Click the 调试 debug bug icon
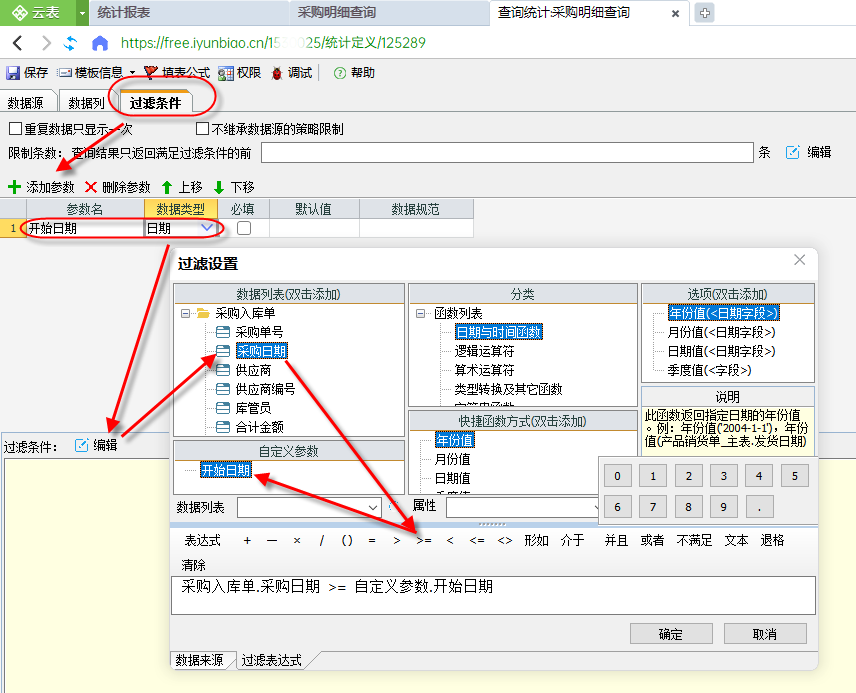 pyautogui.click(x=277, y=73)
